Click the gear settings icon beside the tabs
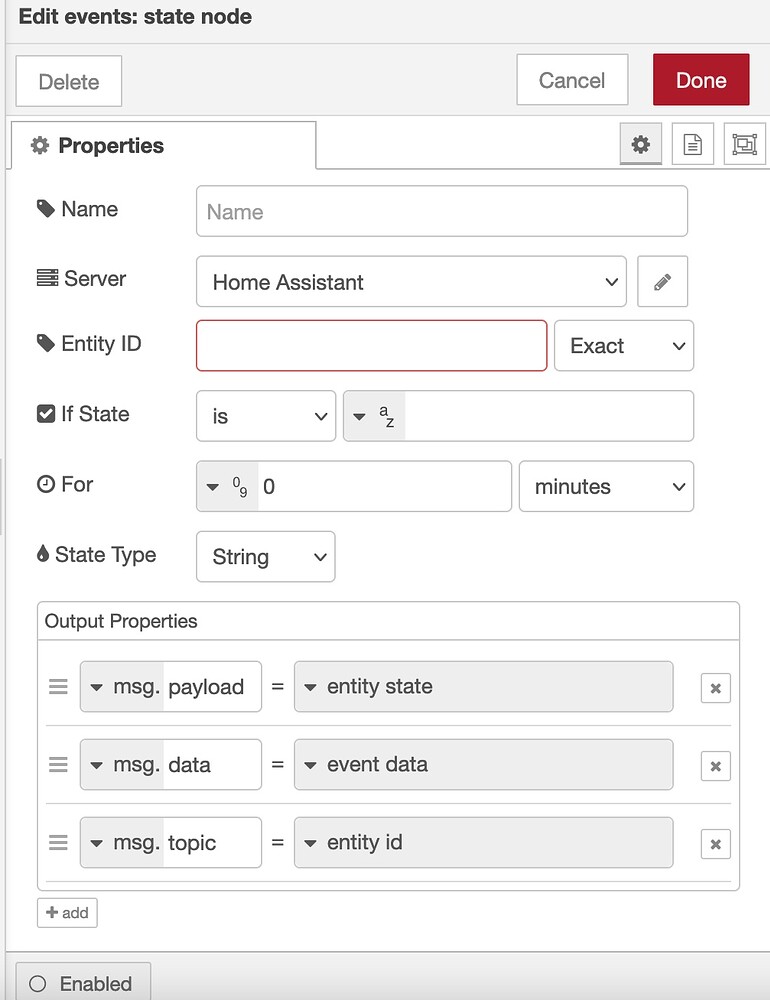The image size is (770, 1000). pyautogui.click(x=640, y=143)
